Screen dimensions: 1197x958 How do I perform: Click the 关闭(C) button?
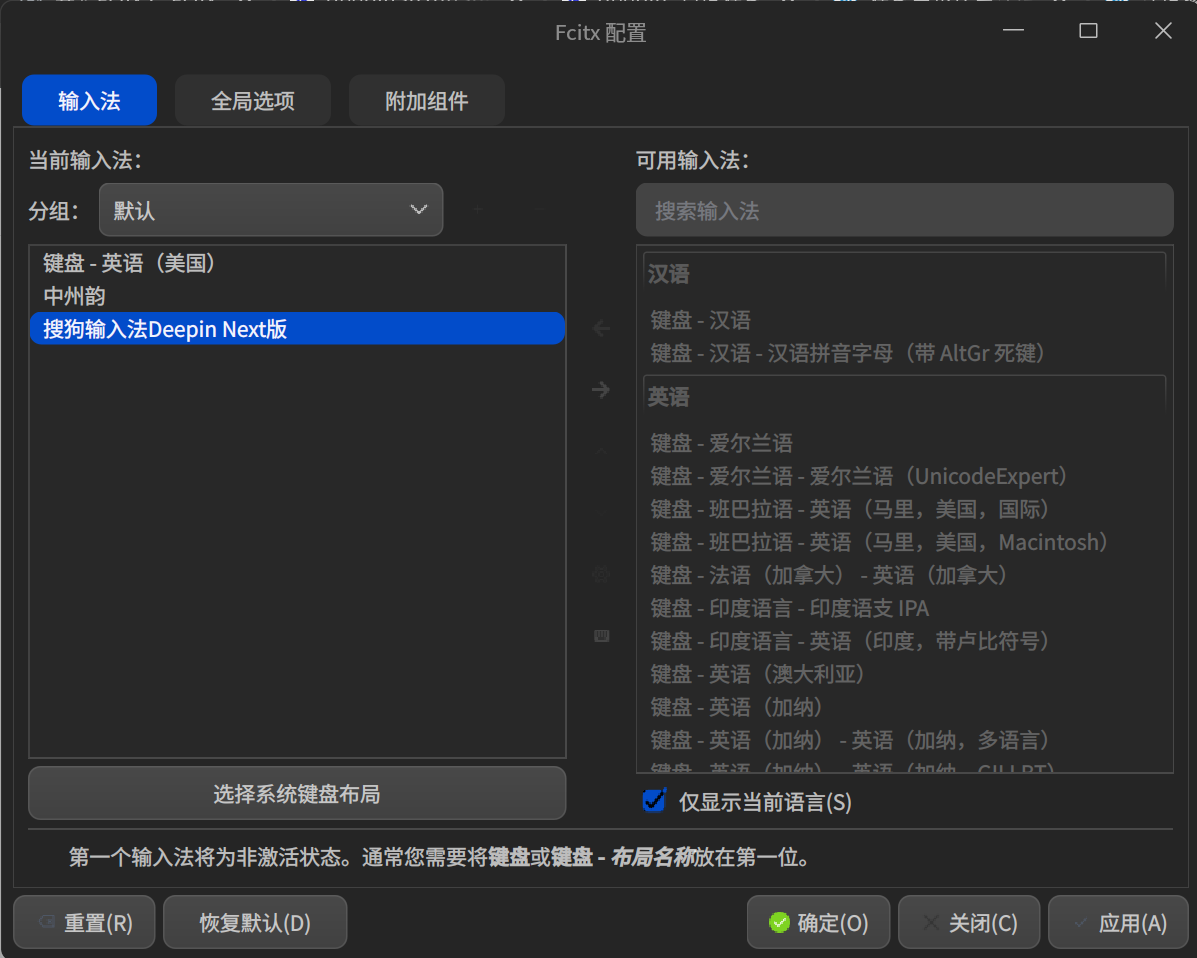(x=969, y=923)
